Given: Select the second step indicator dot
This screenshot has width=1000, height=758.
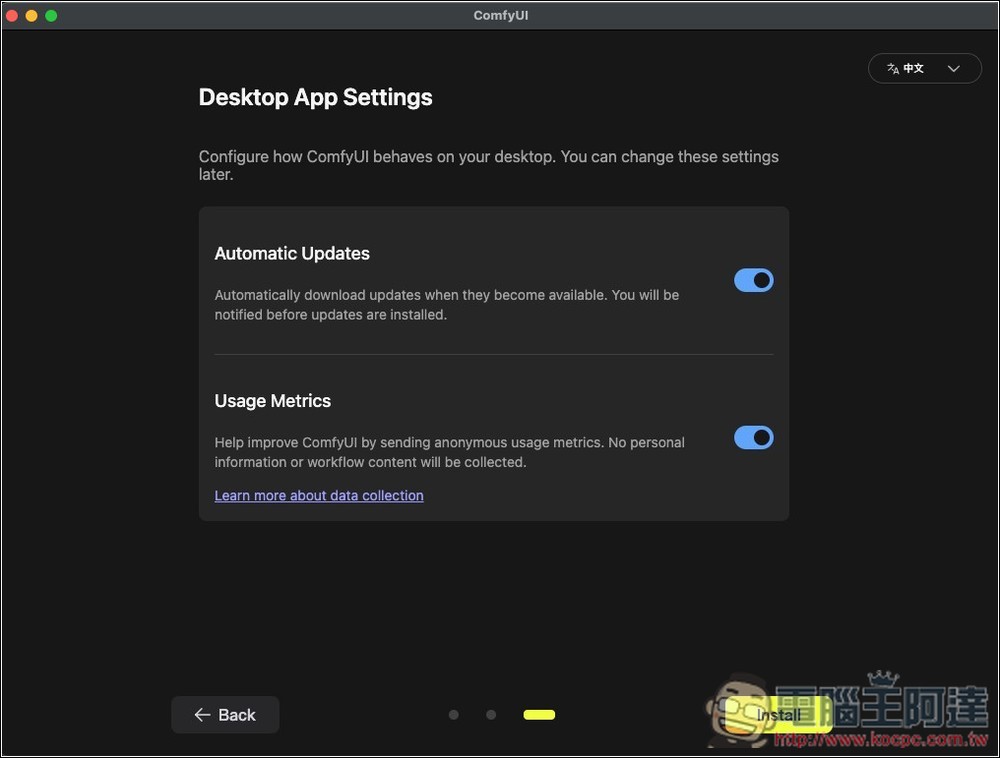Looking at the screenshot, I should (x=491, y=715).
